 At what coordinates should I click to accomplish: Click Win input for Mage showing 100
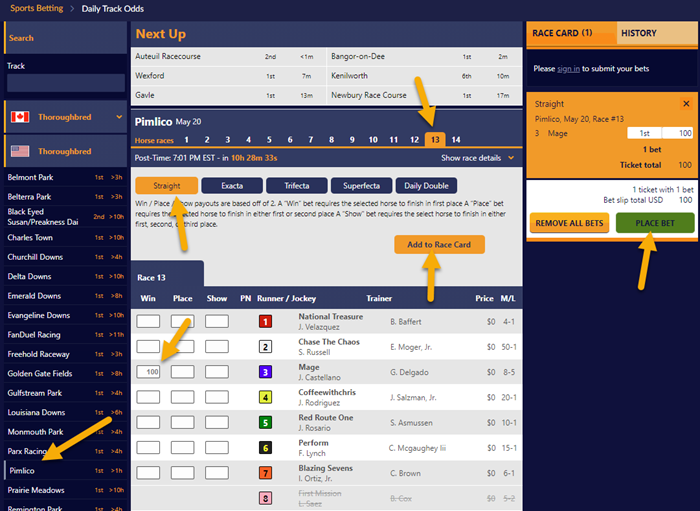(x=148, y=372)
